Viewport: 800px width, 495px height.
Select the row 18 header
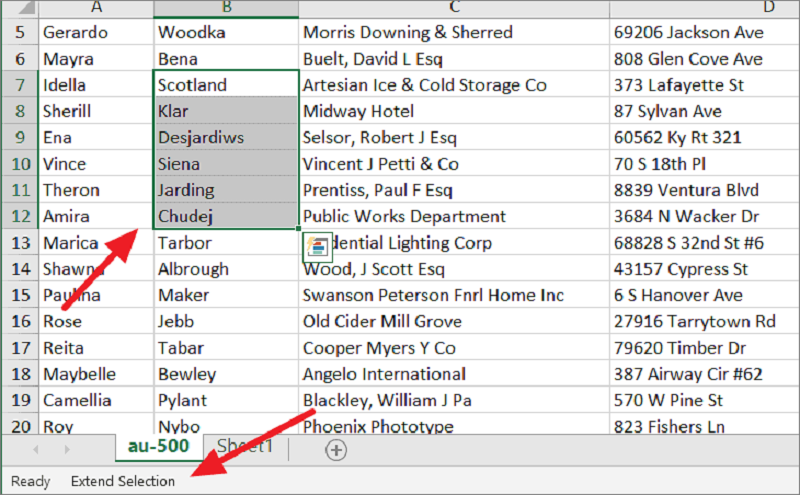pos(20,374)
